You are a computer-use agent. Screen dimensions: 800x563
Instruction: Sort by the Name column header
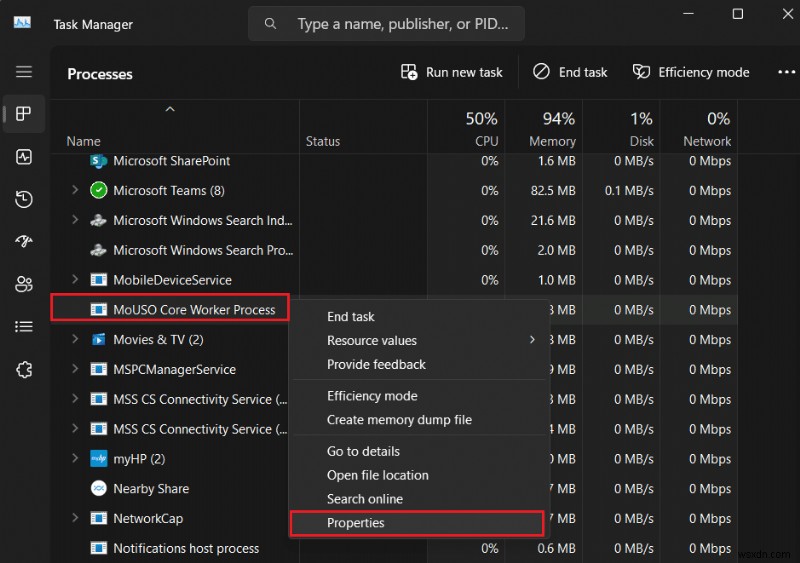click(x=175, y=127)
